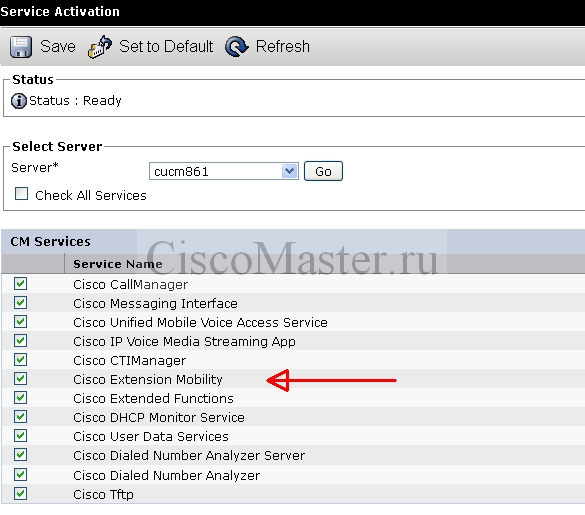This screenshot has width=585, height=515.
Task: Click the Cisco Messaging Interface text
Action: point(155,304)
